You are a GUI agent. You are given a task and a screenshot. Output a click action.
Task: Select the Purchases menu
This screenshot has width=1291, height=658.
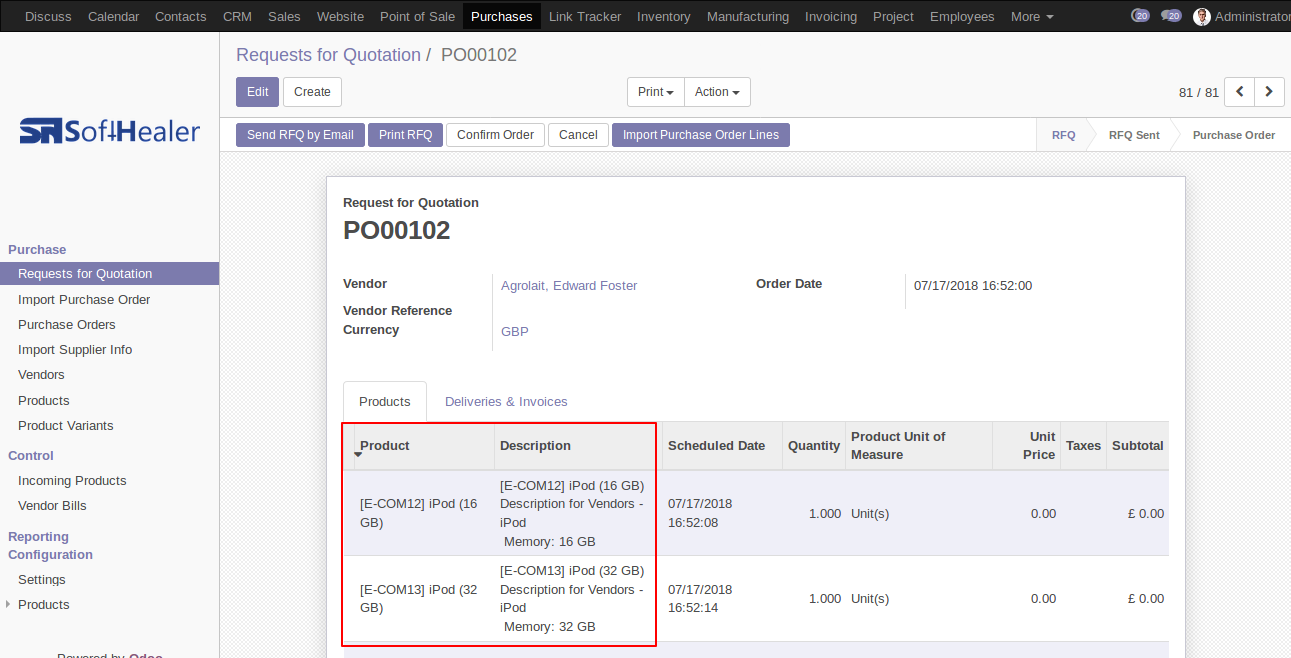[x=501, y=16]
